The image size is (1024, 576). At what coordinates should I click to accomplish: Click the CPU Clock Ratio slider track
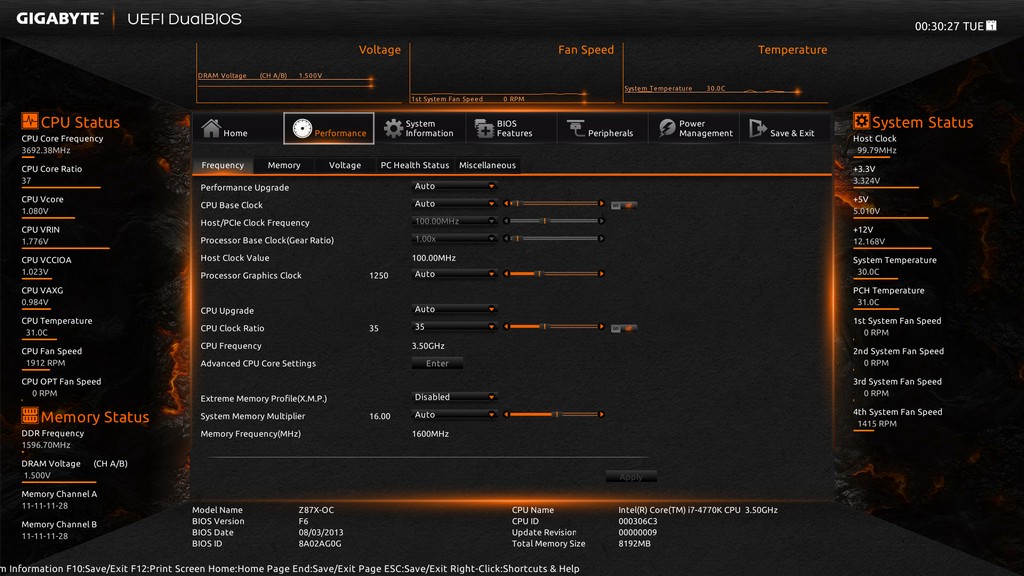point(554,327)
